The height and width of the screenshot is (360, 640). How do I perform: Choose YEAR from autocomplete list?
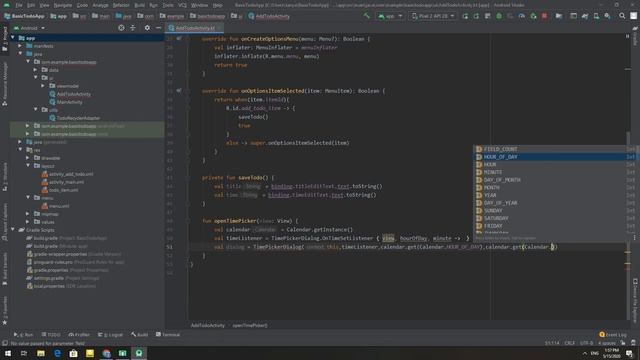click(x=555, y=195)
